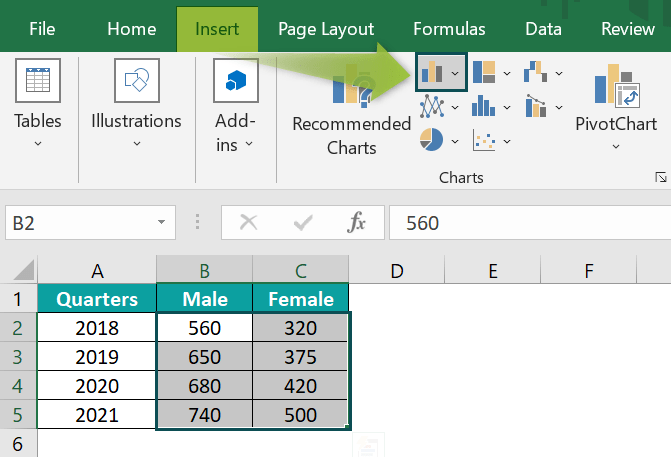Expand formula bar options dots
This screenshot has width=671, height=457.
point(197,222)
